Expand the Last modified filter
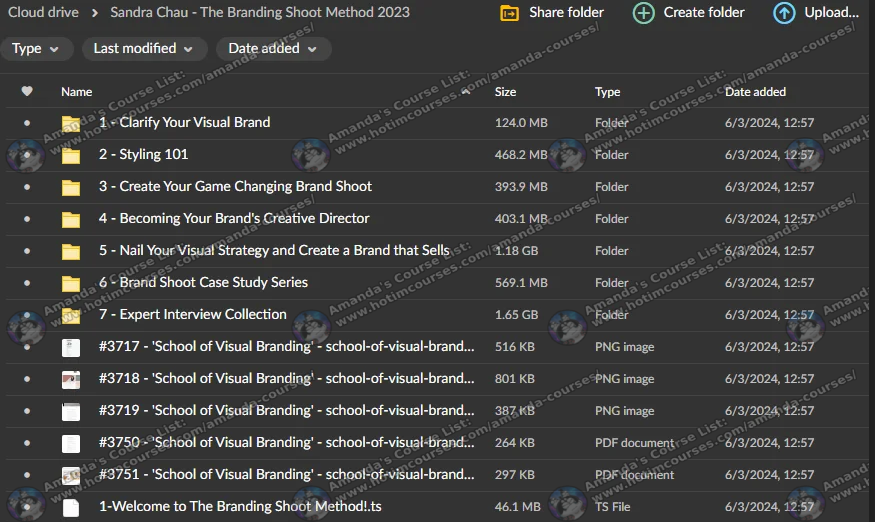Image resolution: width=875 pixels, height=522 pixels. pyautogui.click(x=143, y=48)
